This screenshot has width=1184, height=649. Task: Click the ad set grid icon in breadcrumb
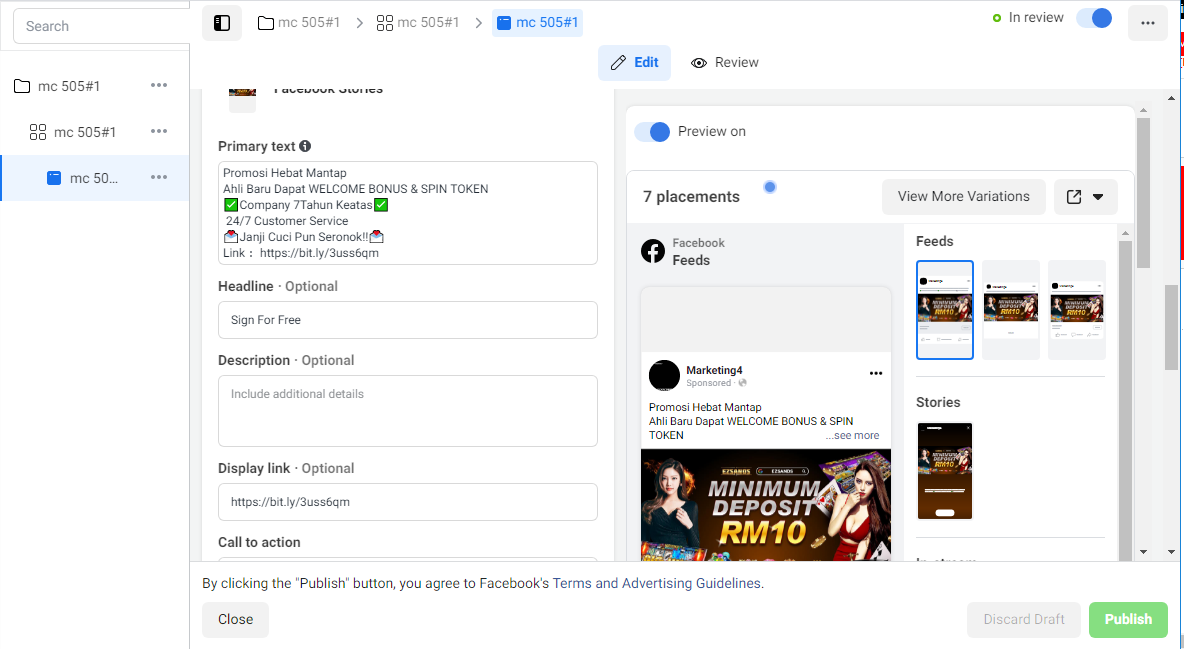(385, 23)
